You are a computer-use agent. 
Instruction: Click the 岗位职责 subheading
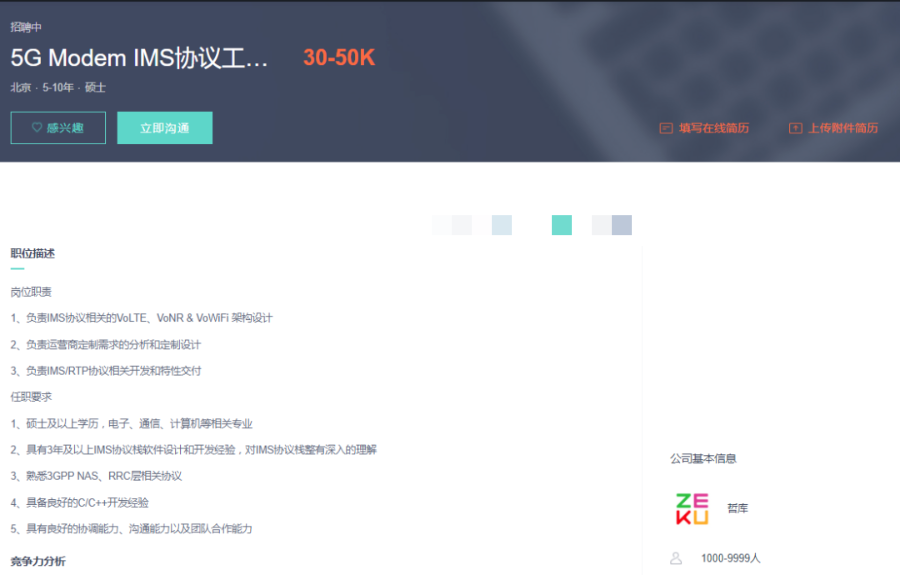click(31, 292)
